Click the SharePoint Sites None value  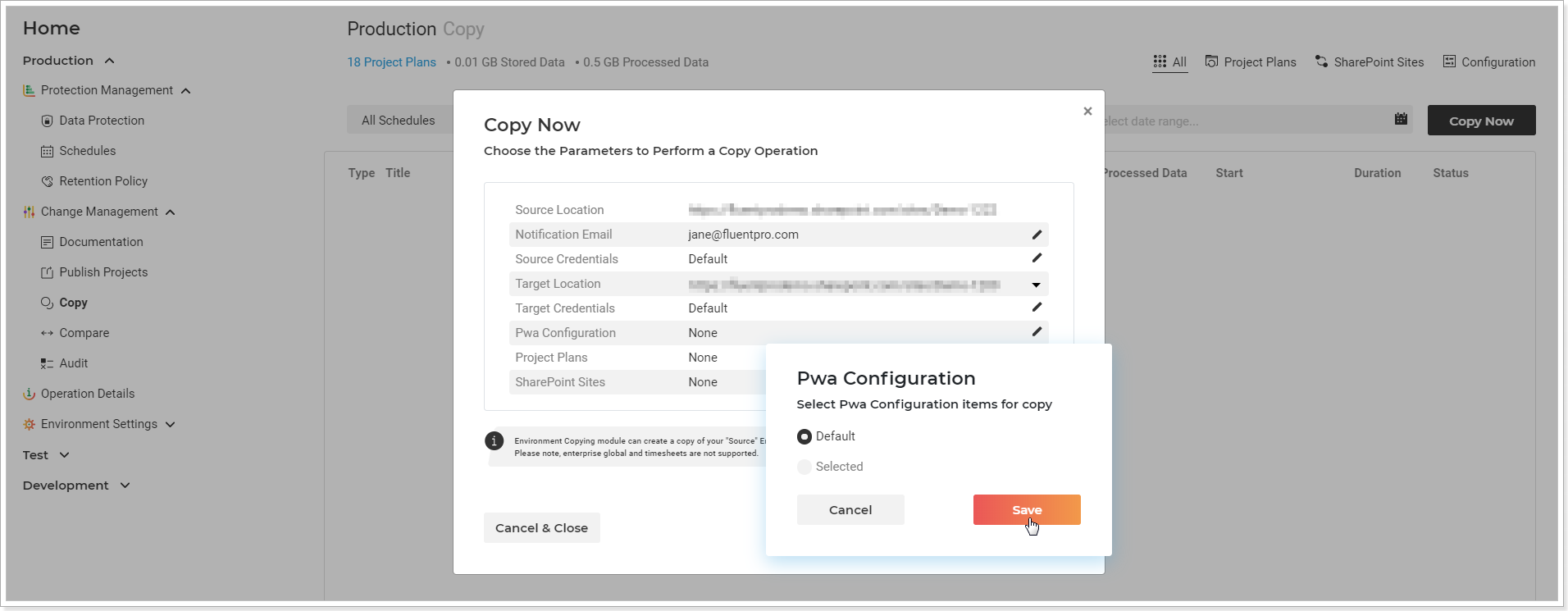[x=703, y=382]
